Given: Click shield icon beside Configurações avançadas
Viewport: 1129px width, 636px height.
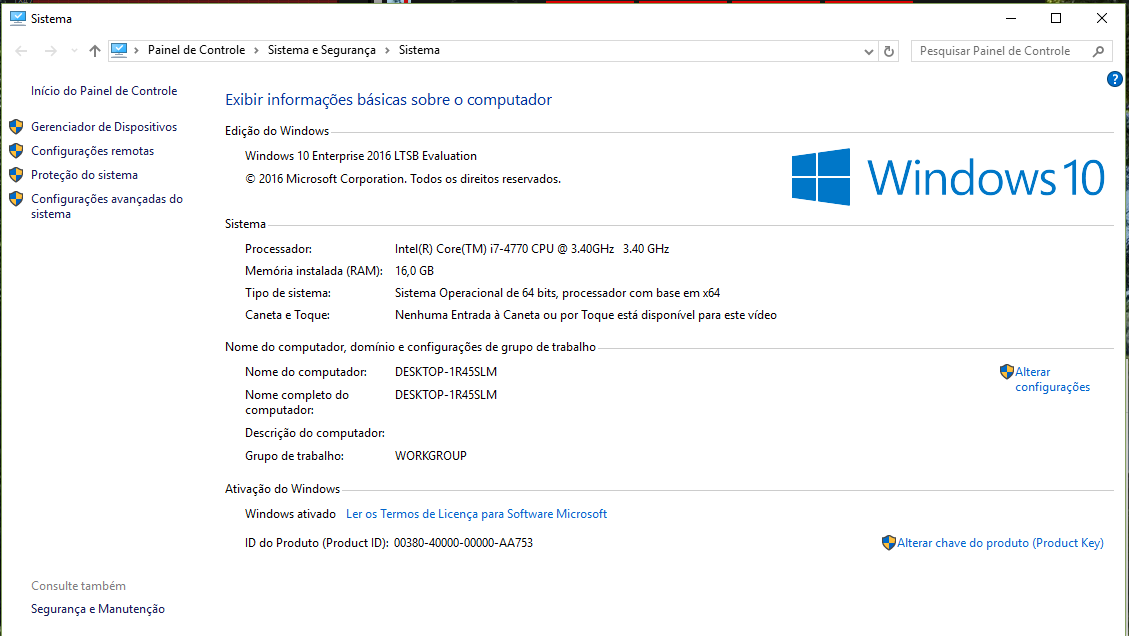Looking at the screenshot, I should (16, 199).
